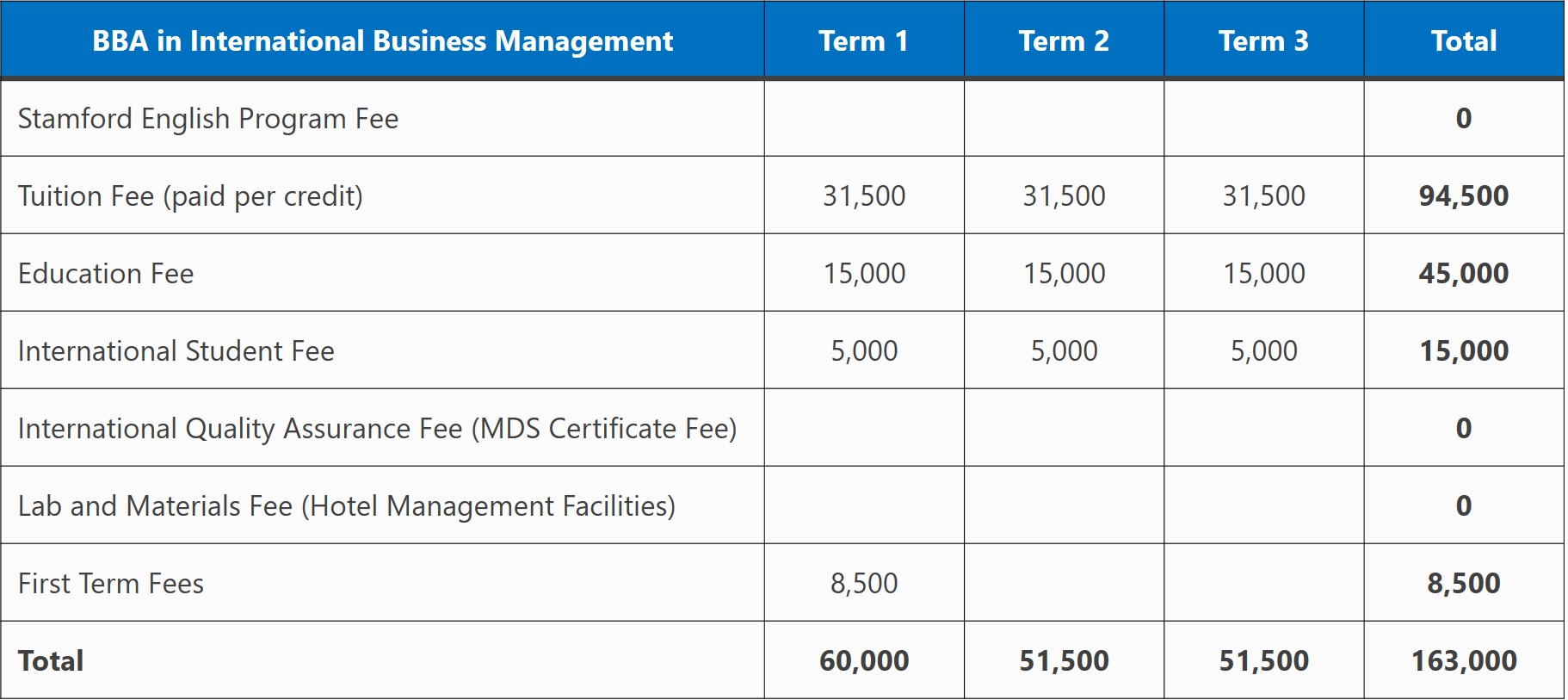Click the 60,000 Term 1 total

(x=864, y=660)
